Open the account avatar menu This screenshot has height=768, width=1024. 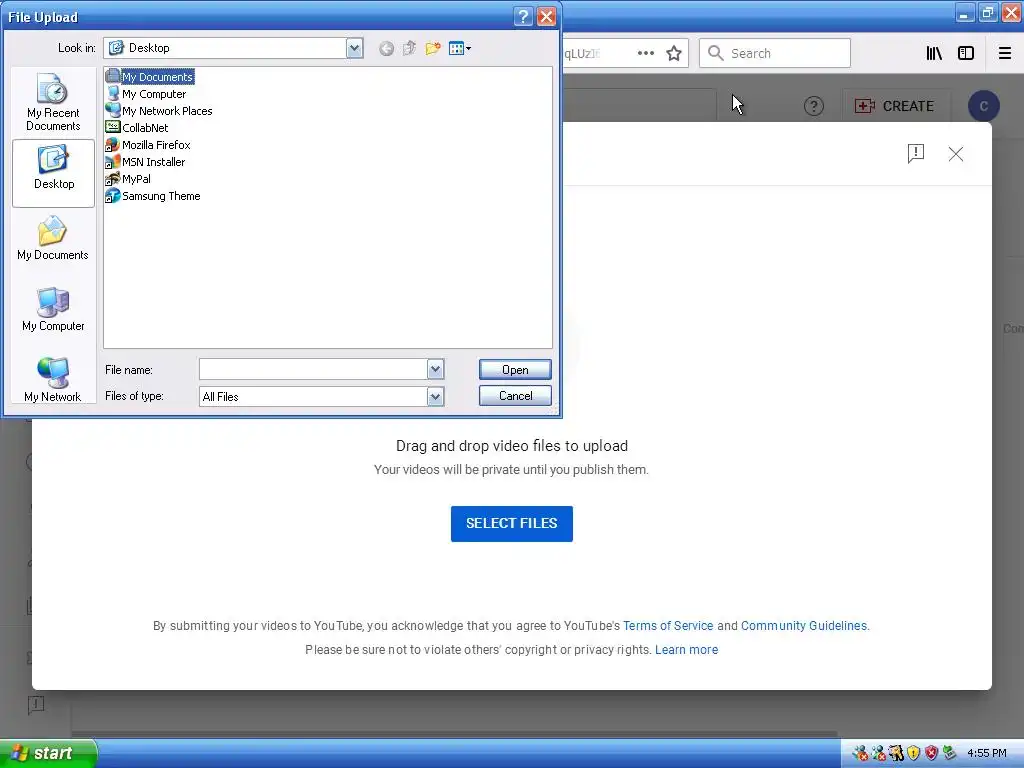pos(984,106)
